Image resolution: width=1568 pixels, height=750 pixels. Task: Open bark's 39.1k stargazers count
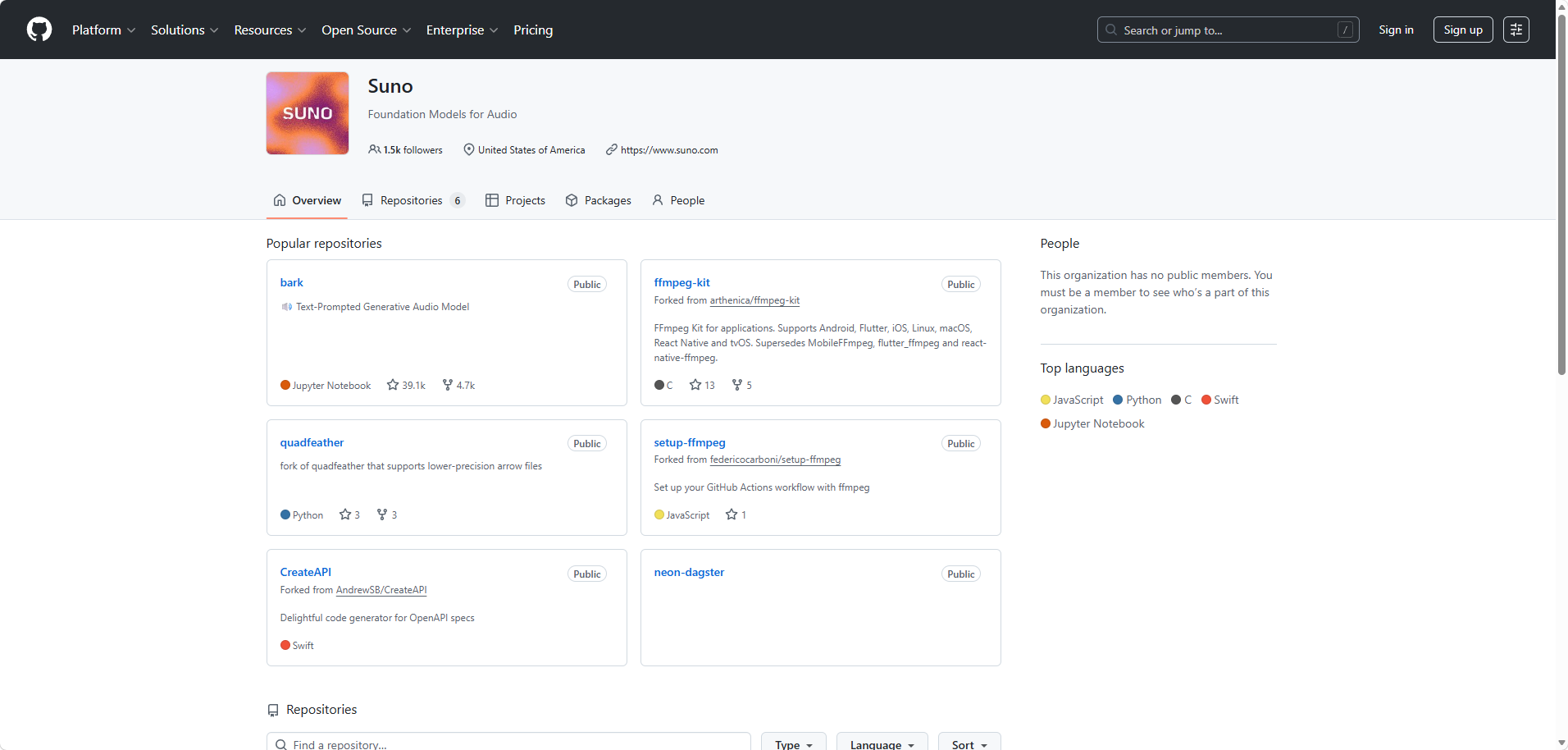tap(407, 385)
